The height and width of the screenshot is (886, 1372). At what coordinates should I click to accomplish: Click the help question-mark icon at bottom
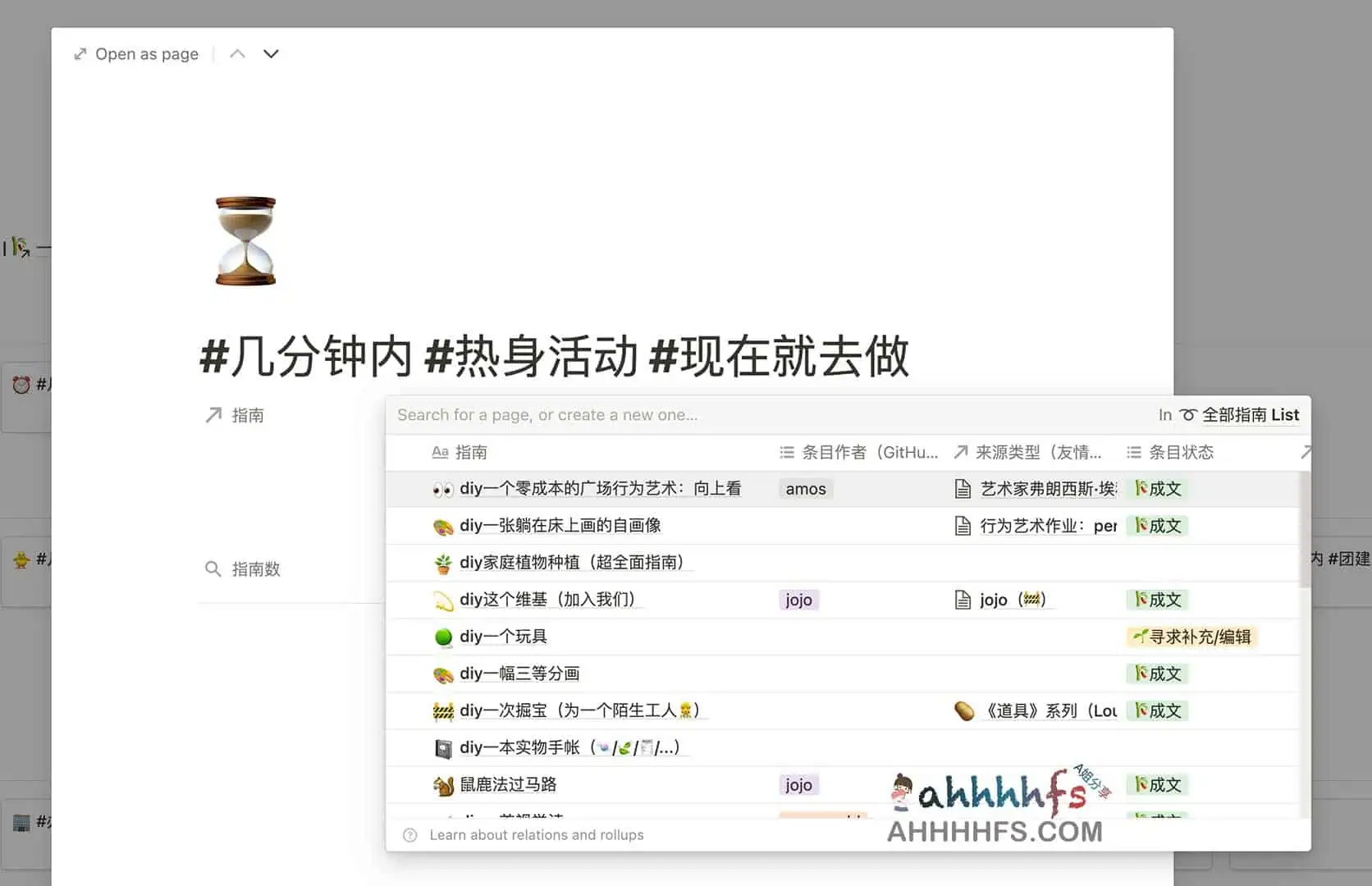409,834
